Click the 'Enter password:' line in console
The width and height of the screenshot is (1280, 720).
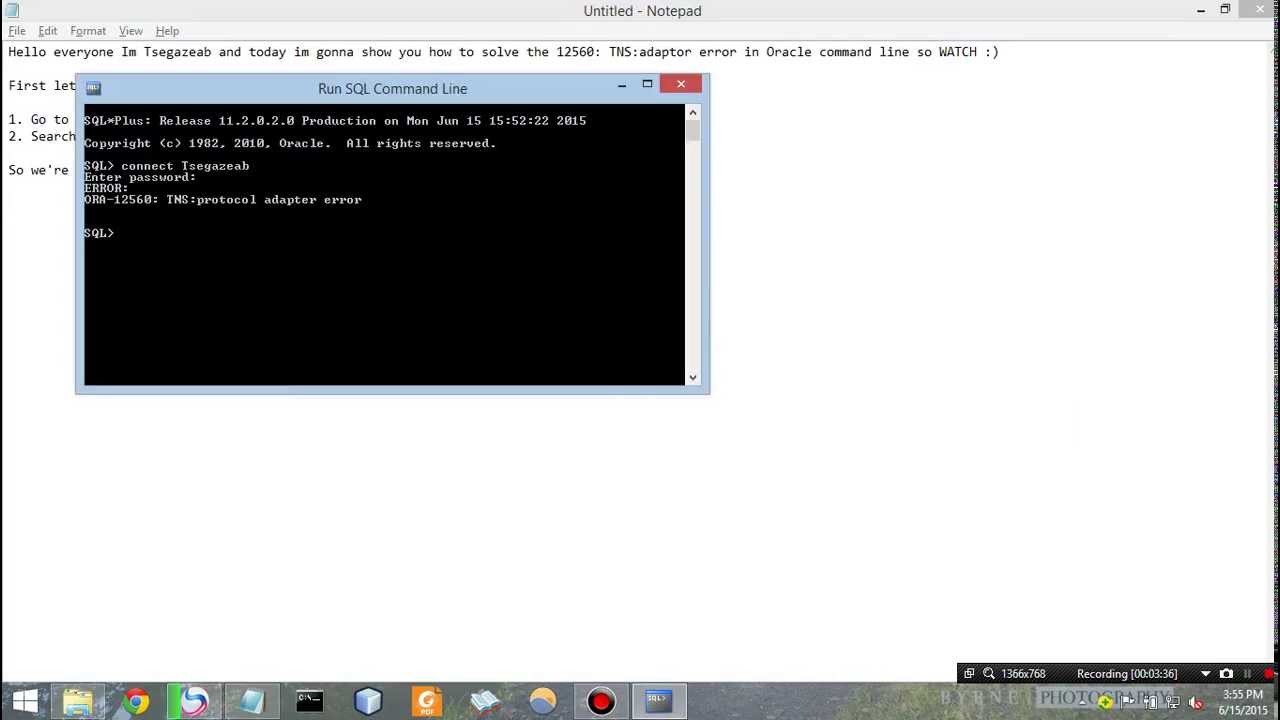[140, 177]
